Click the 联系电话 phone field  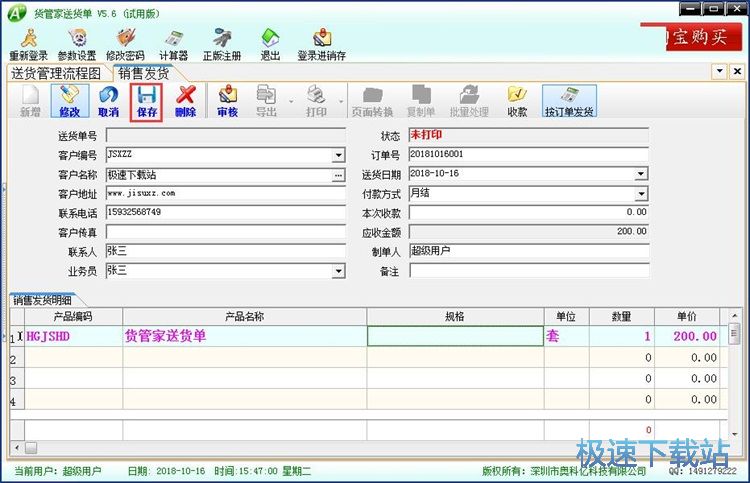(225, 212)
